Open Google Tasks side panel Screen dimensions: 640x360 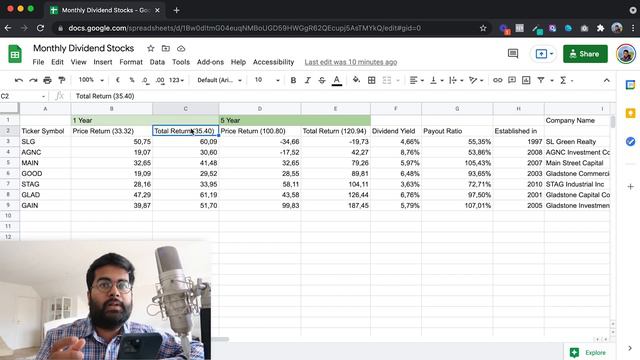pyautogui.click(x=630, y=141)
